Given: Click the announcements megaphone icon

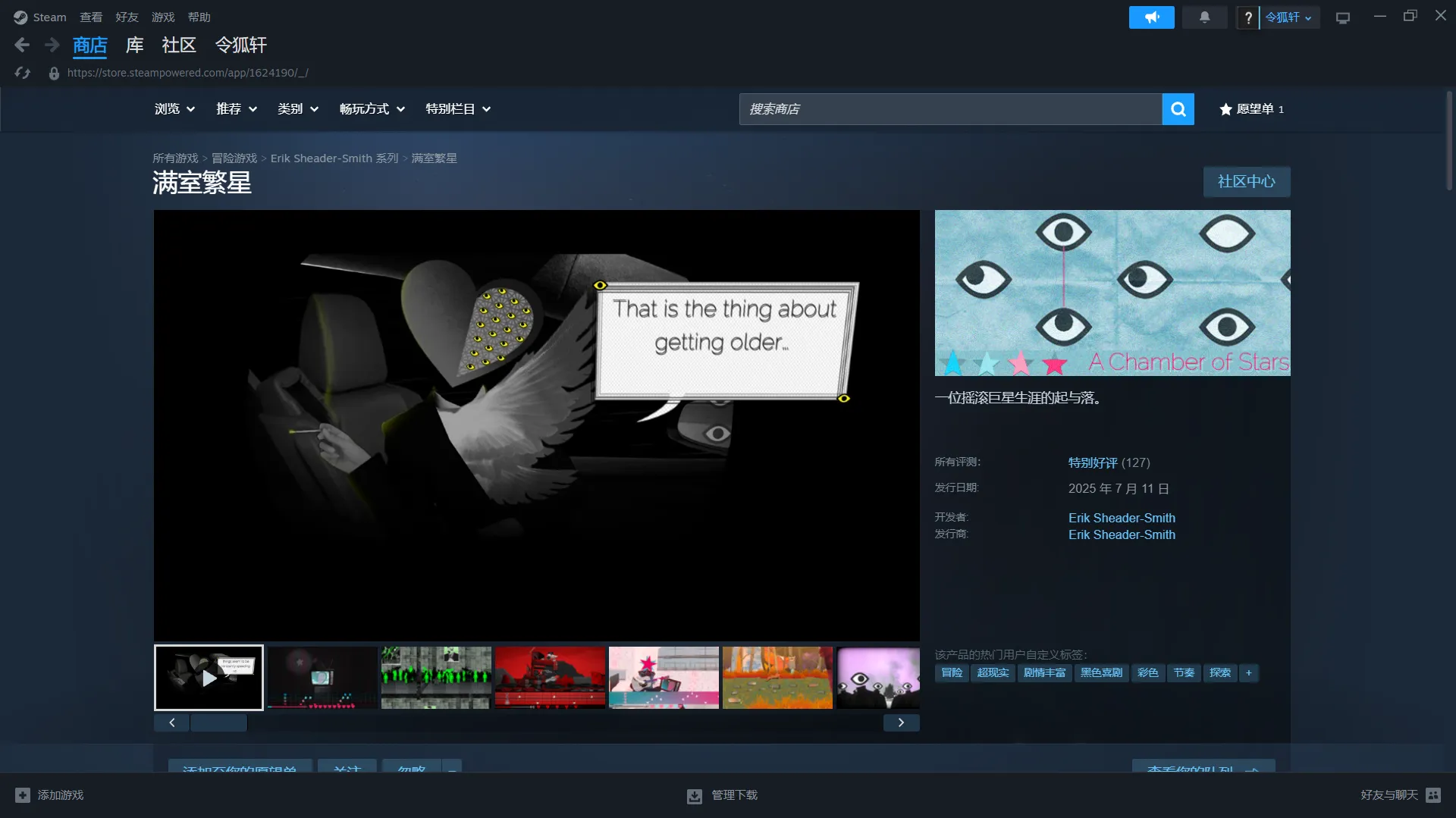Looking at the screenshot, I should coord(1151,17).
